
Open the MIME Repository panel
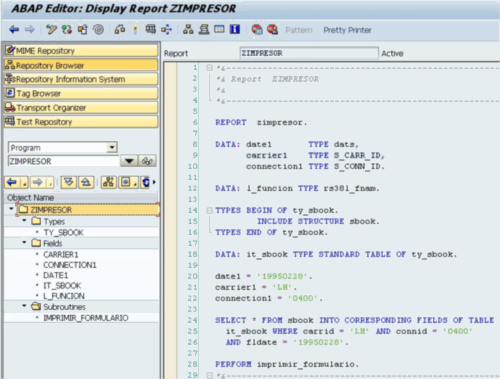coord(81,51)
